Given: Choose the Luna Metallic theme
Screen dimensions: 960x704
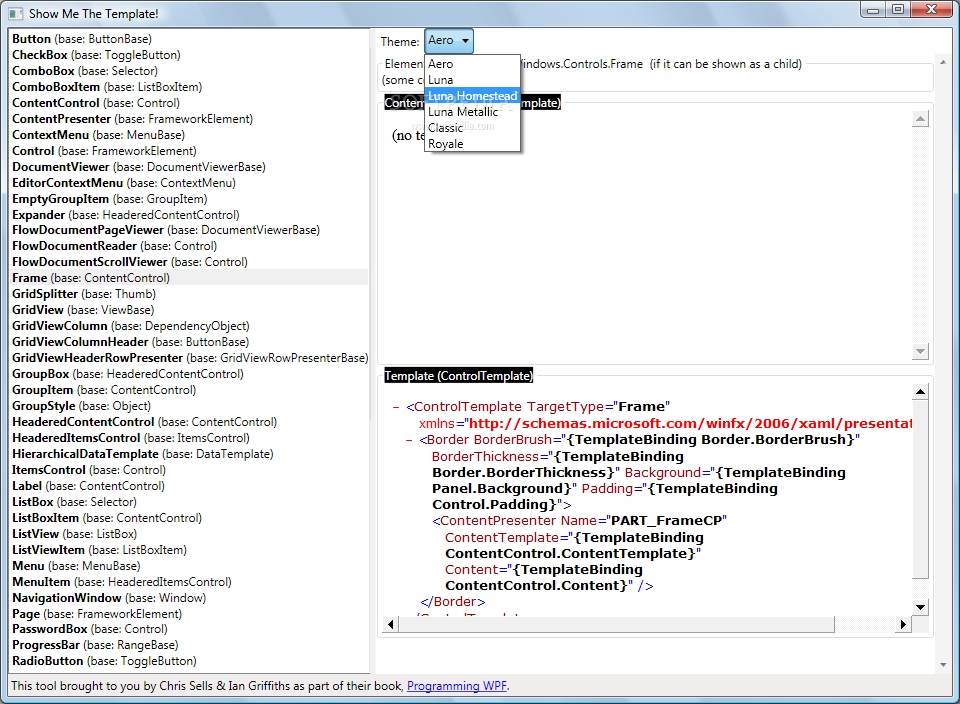Looking at the screenshot, I should coord(472,111).
